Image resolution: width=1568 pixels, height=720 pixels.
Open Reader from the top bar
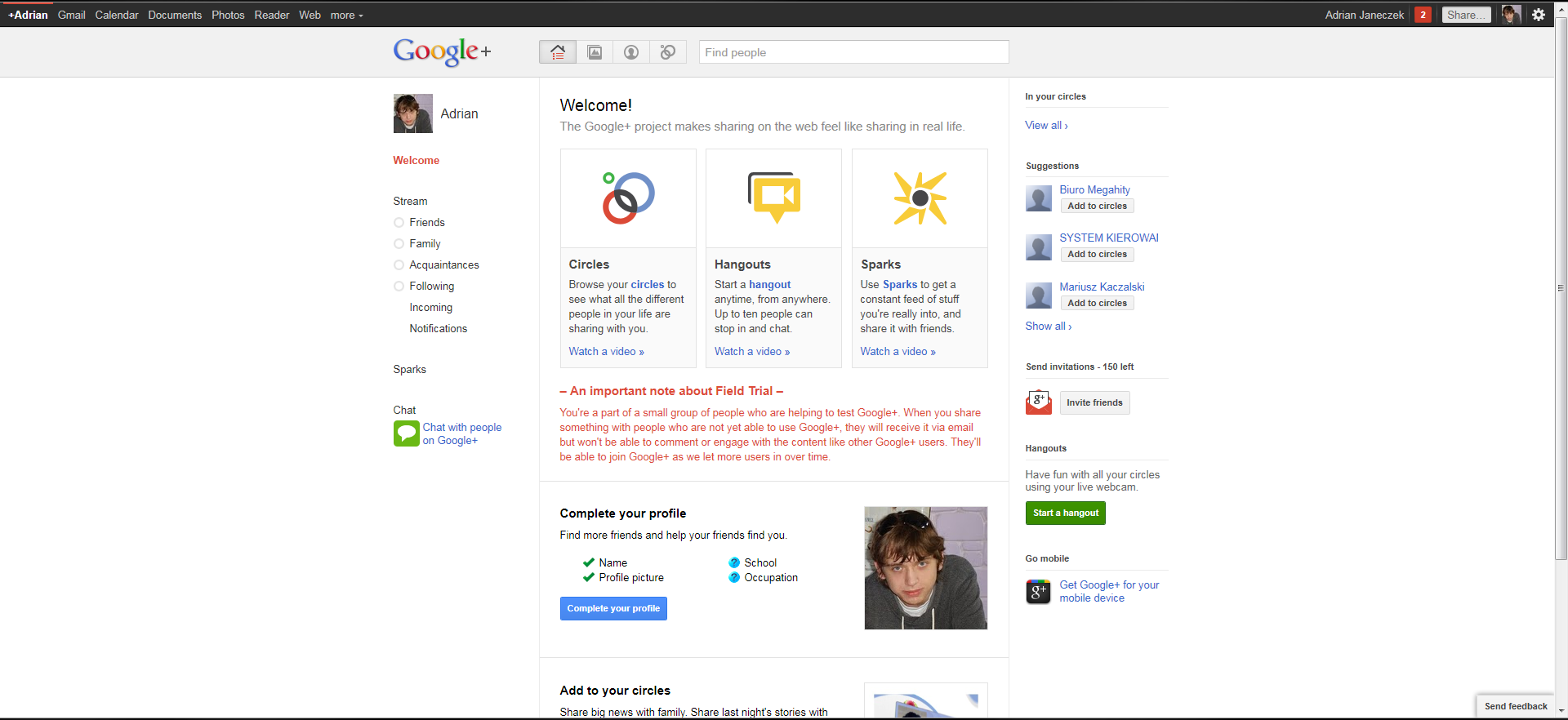[272, 15]
